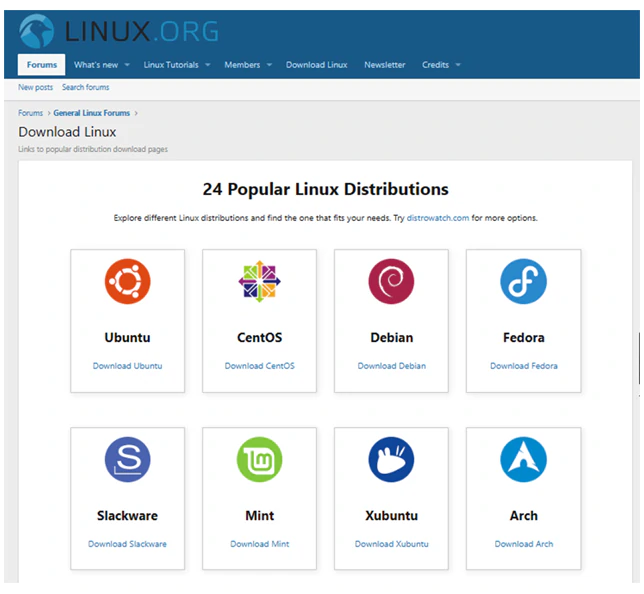Screen dimensions: 644x594
Task: Click the Xubuntu card heading
Action: coord(391,516)
